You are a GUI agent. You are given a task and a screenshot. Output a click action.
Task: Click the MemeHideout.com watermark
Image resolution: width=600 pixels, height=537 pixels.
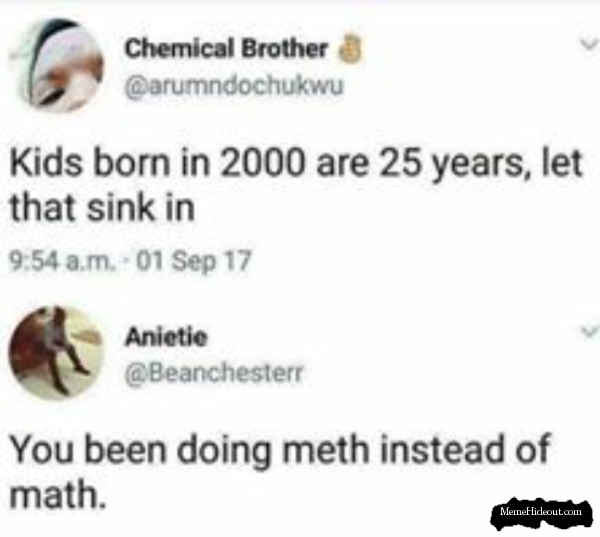(x=541, y=513)
